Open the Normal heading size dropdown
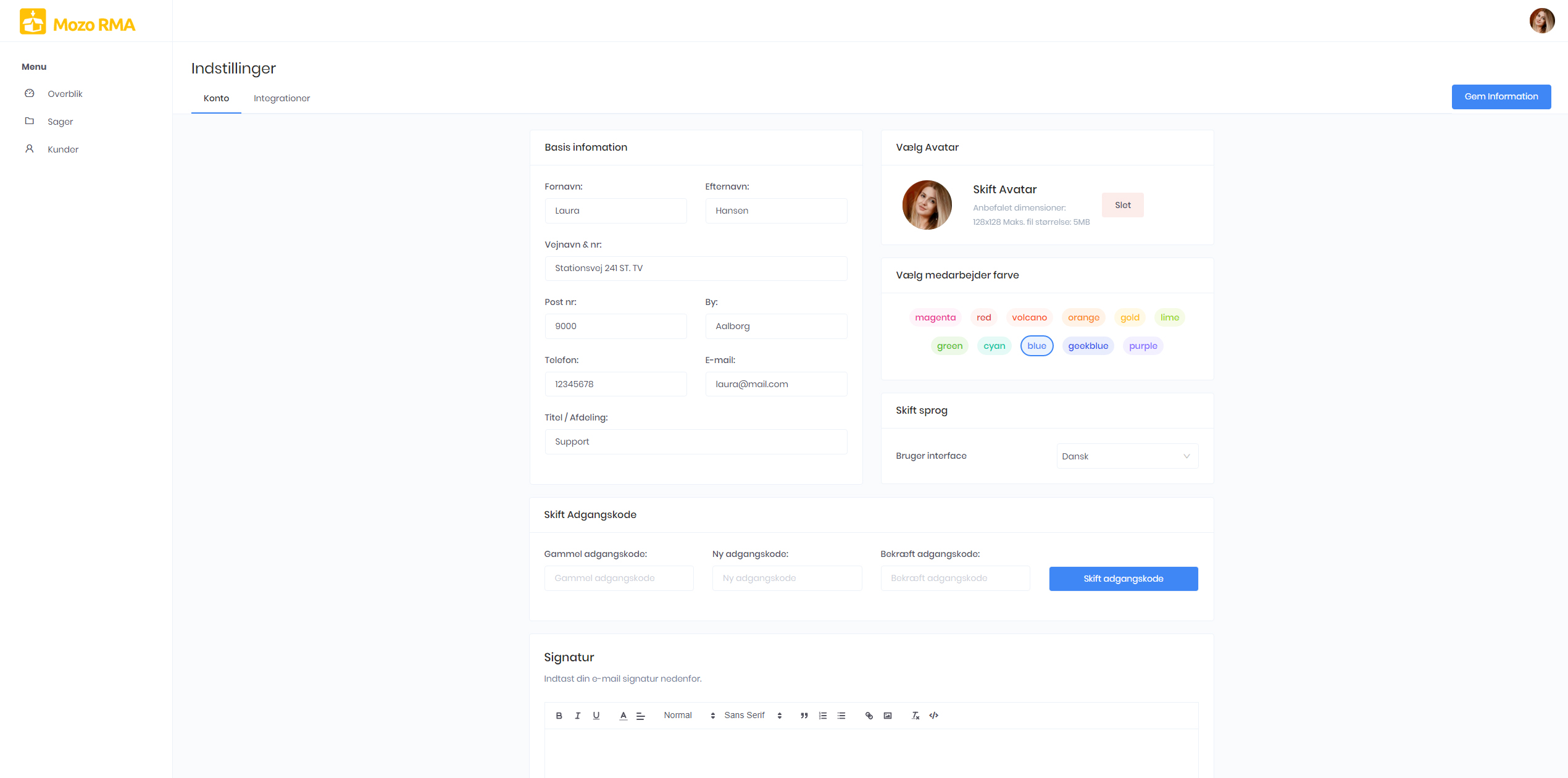Image resolution: width=1568 pixels, height=778 pixels. click(688, 716)
